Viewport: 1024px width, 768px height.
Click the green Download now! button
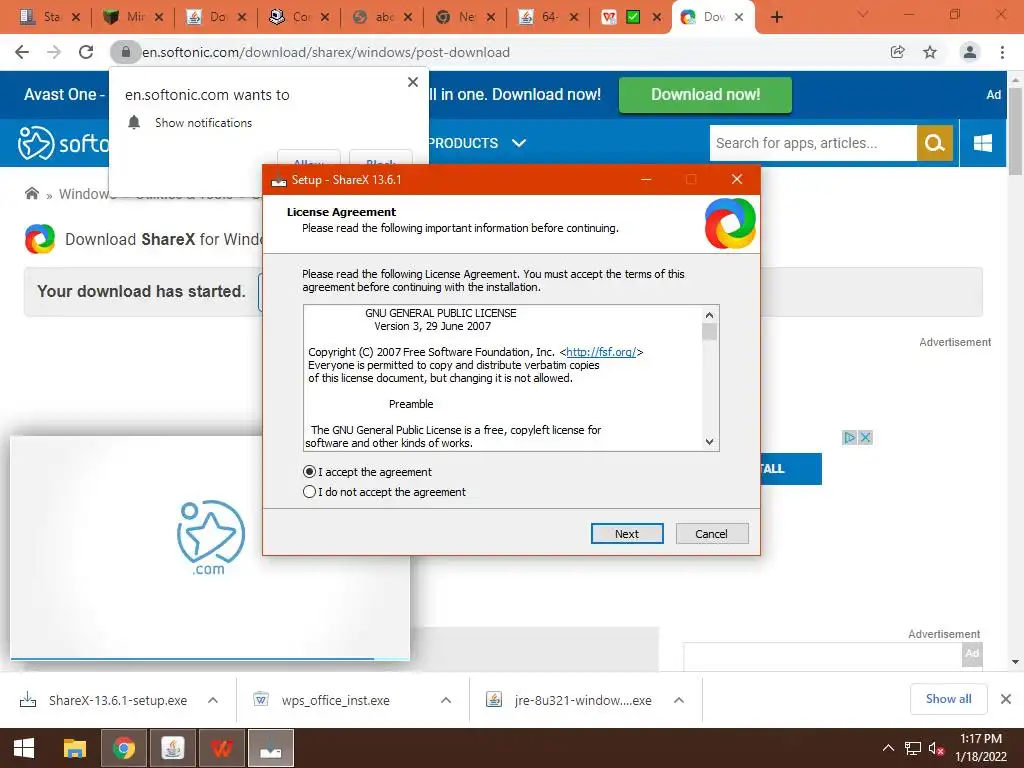(x=705, y=95)
